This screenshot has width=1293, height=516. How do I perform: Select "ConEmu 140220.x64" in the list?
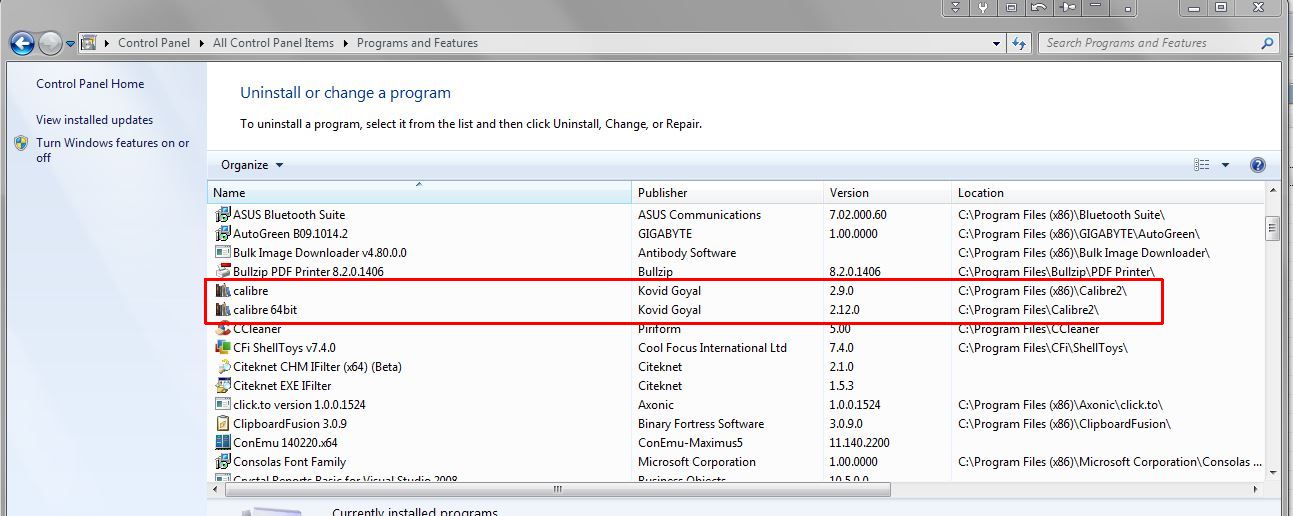[285, 443]
